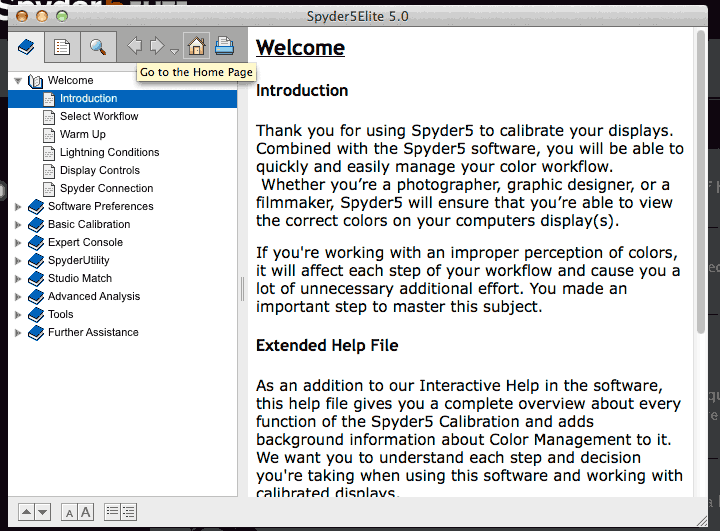This screenshot has width=720, height=531.
Task: Open the Select Workflow page
Action: point(99,116)
